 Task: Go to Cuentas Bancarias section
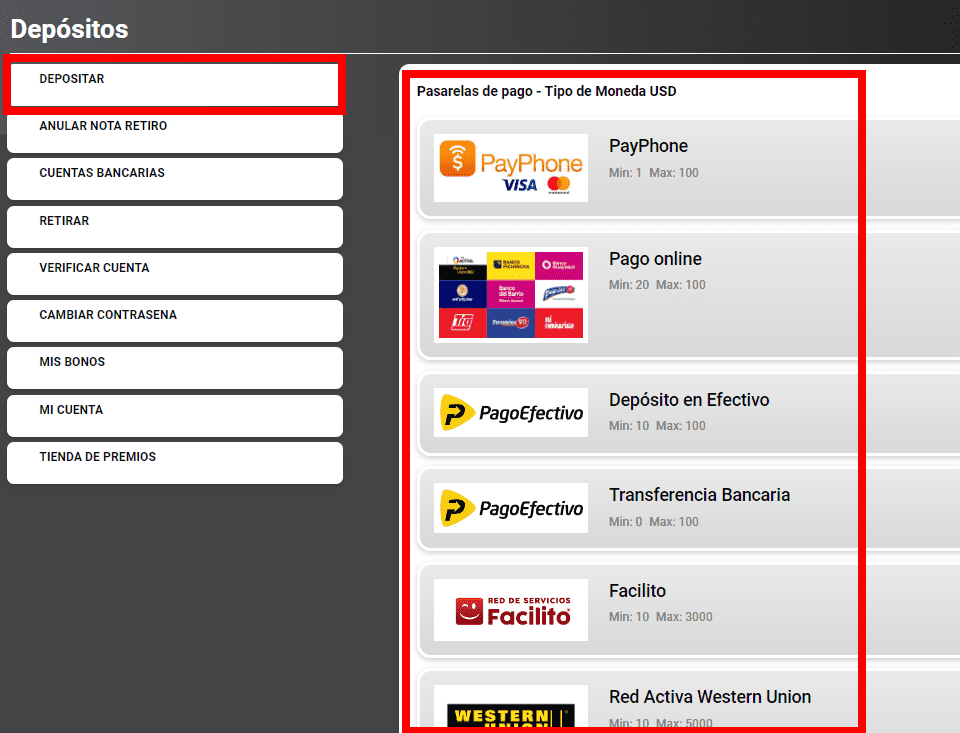(174, 179)
